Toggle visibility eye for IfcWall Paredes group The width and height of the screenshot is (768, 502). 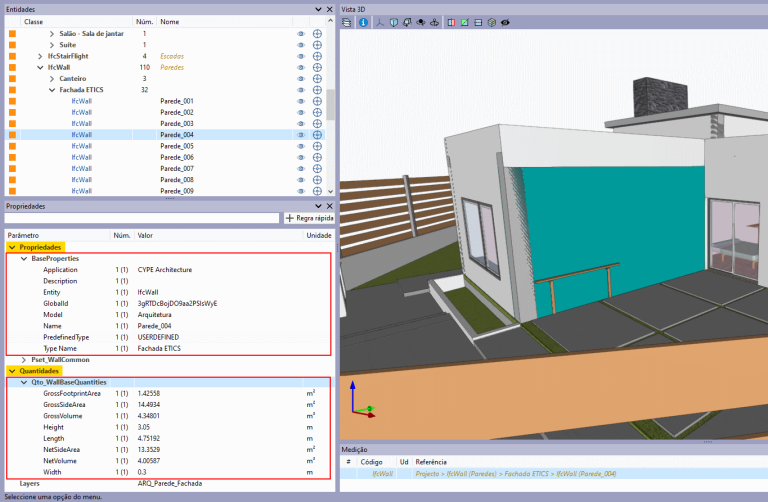tap(301, 67)
